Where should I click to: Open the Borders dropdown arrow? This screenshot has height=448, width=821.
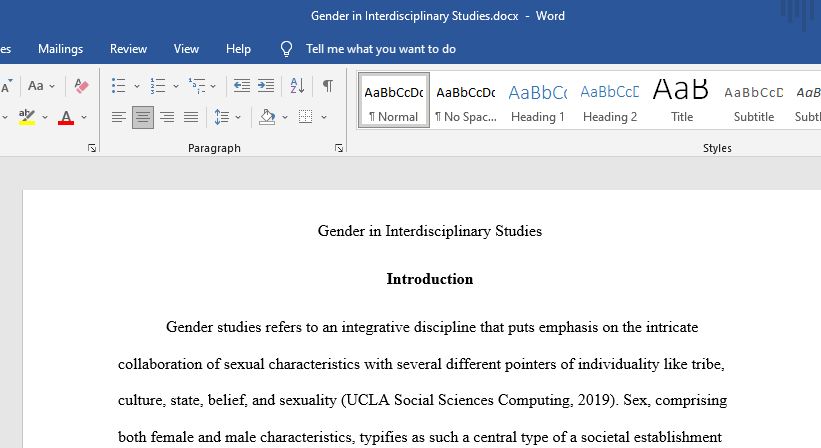324,117
